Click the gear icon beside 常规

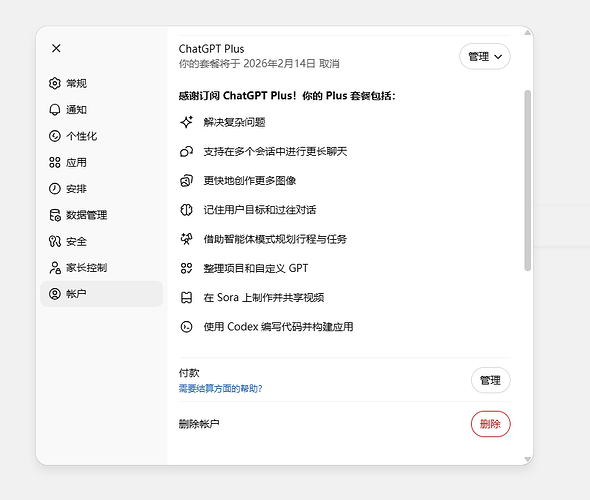point(55,83)
